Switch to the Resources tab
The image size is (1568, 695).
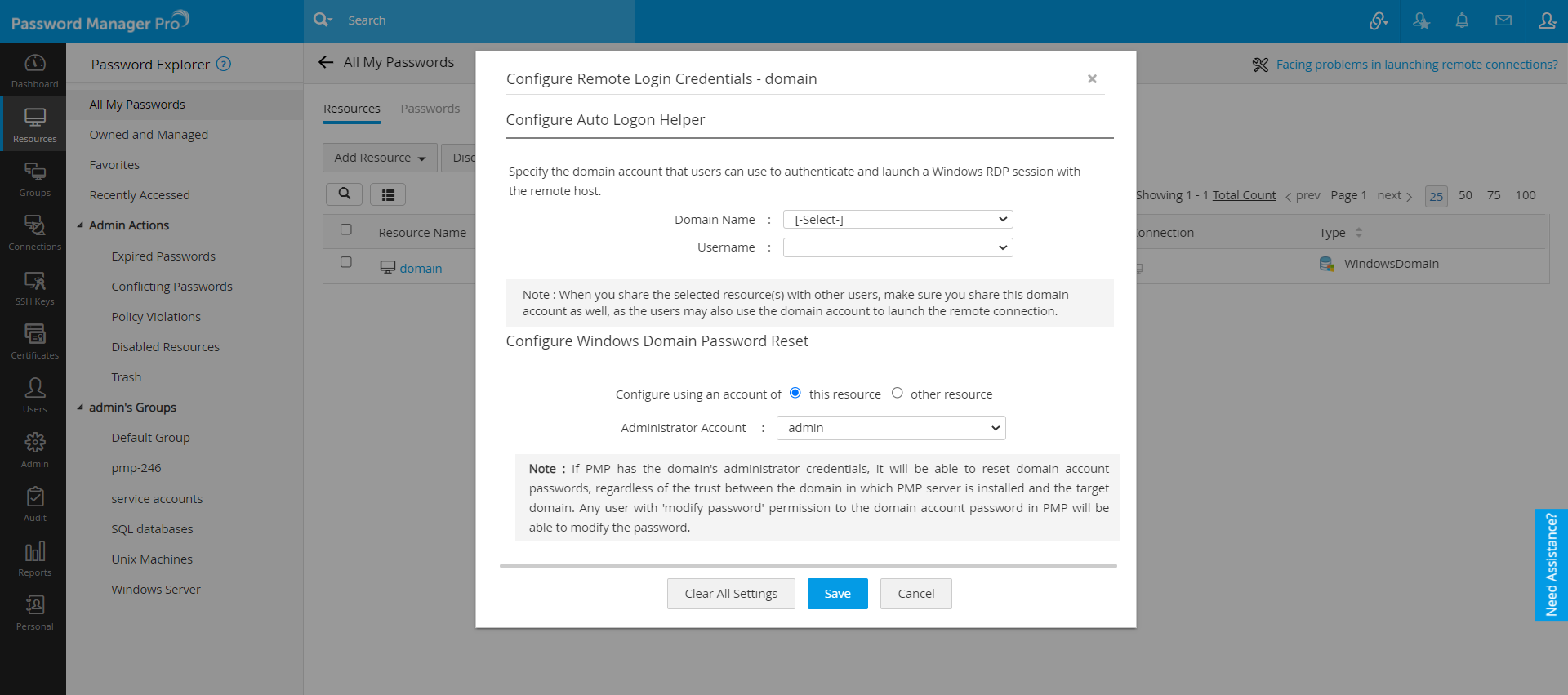[352, 109]
